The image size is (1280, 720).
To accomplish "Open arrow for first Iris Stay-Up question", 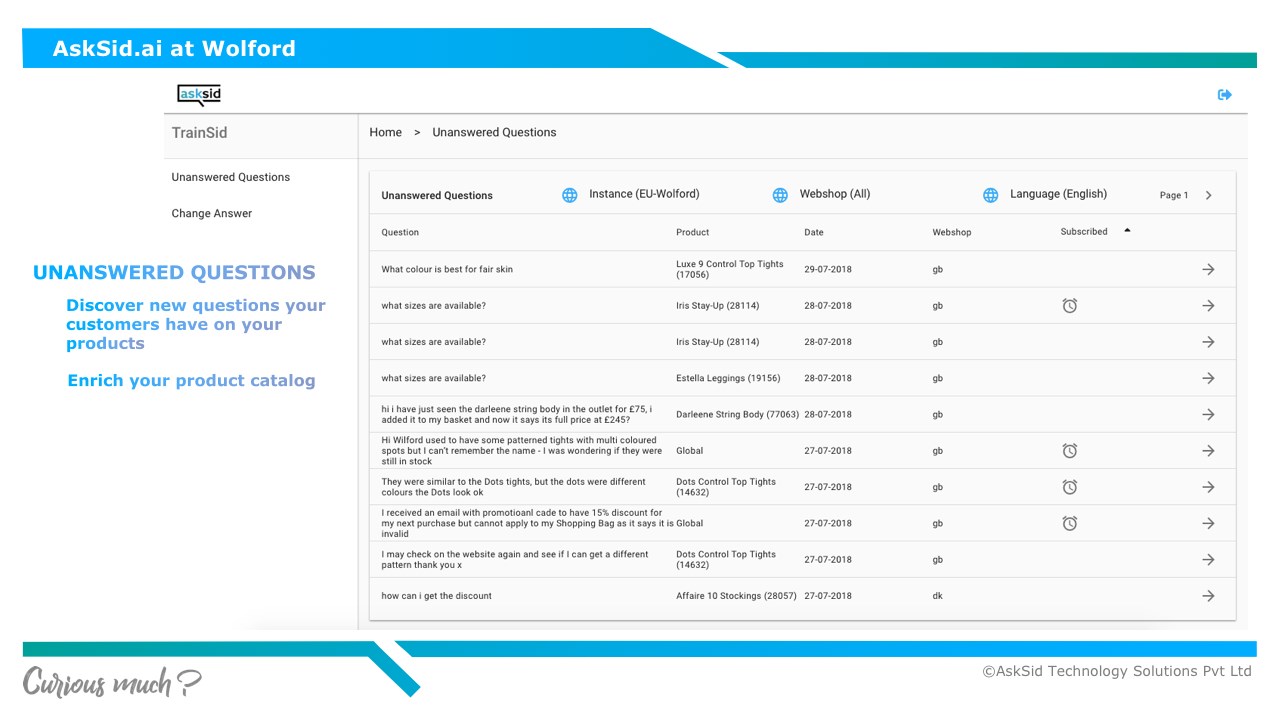I will [x=1208, y=306].
